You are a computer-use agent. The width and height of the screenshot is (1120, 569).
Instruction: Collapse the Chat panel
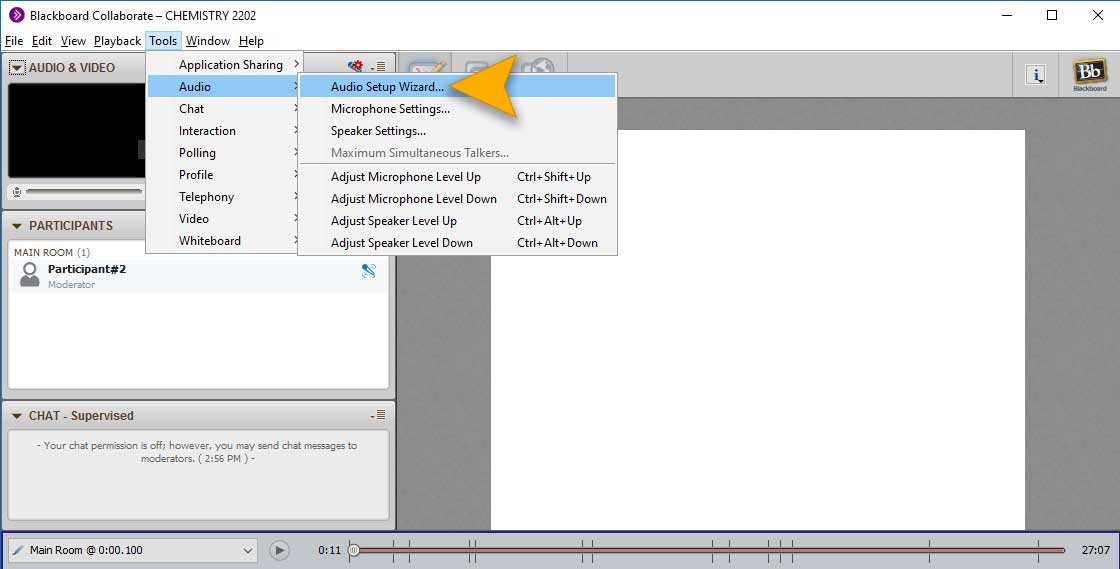(x=17, y=416)
